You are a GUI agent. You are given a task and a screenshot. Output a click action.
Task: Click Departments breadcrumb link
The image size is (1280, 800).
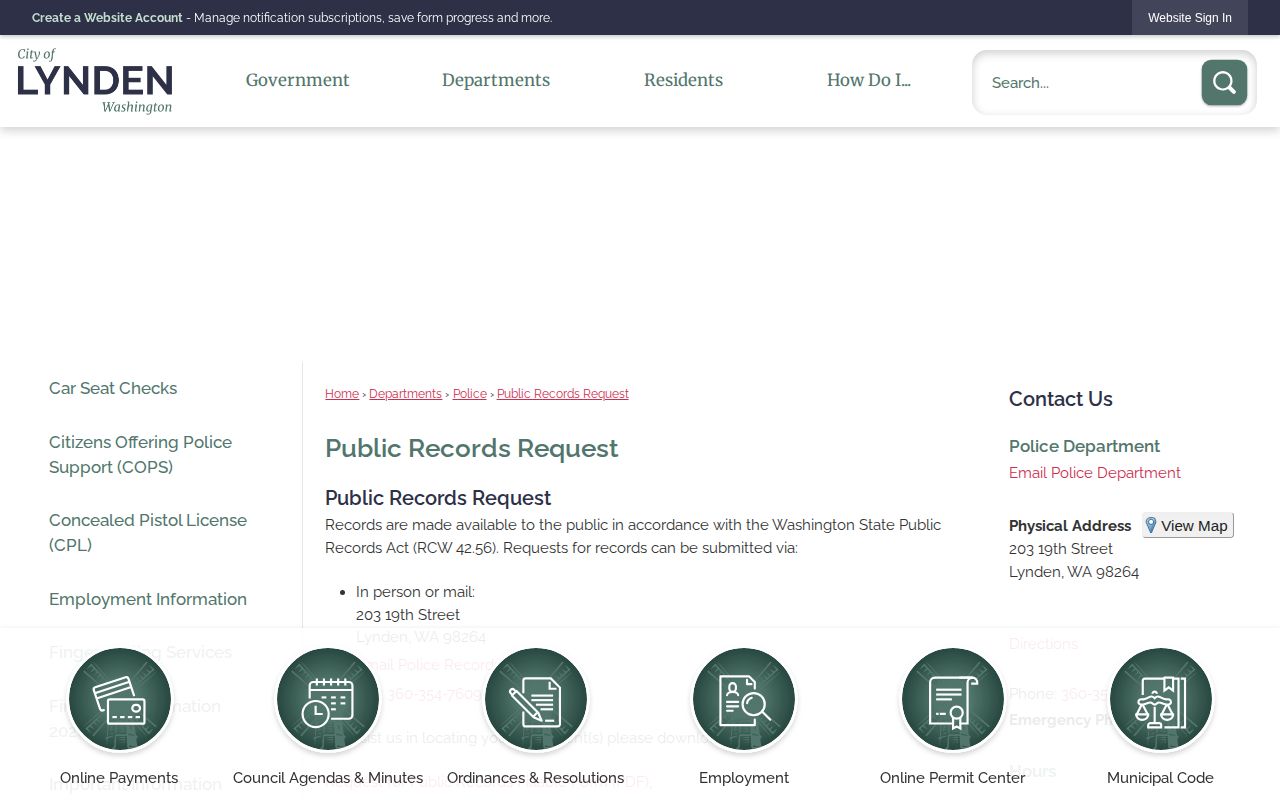(x=405, y=394)
